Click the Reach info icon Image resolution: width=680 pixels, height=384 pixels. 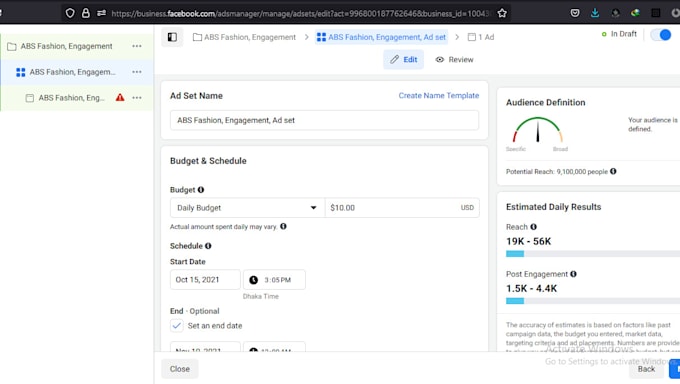pos(533,226)
